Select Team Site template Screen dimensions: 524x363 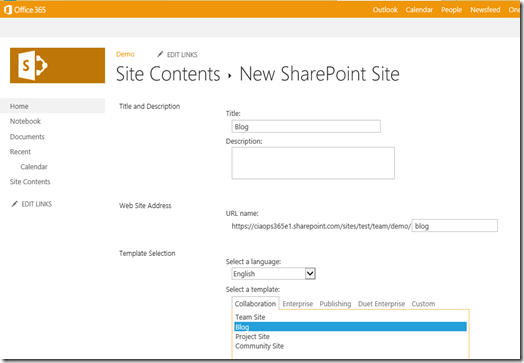click(x=250, y=317)
